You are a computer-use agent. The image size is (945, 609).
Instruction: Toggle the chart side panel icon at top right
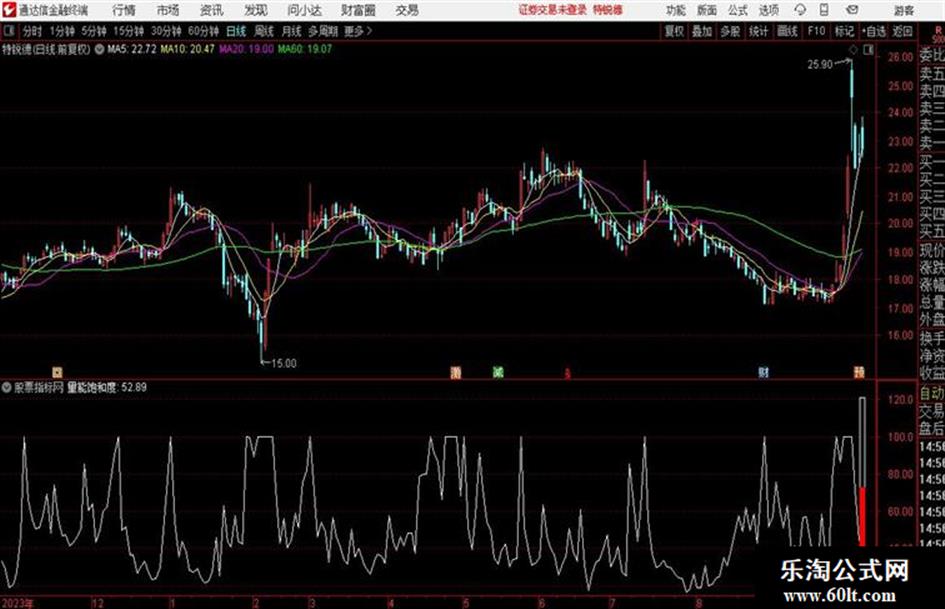pyautogui.click(x=868, y=50)
